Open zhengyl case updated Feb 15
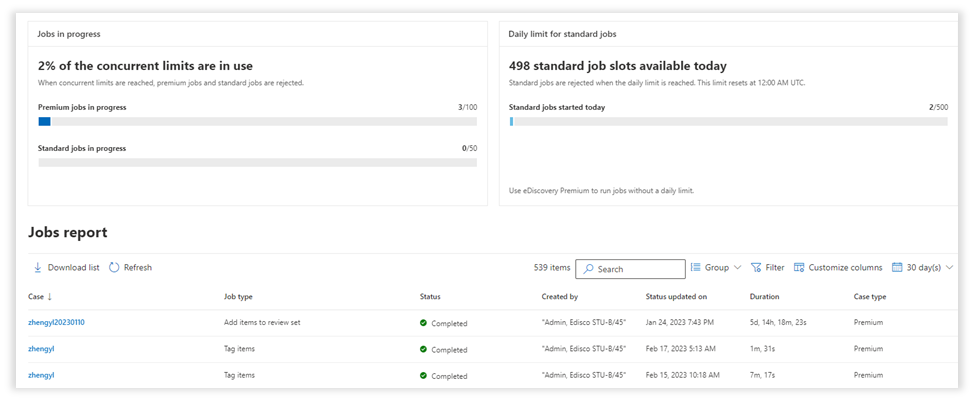 click(41, 375)
